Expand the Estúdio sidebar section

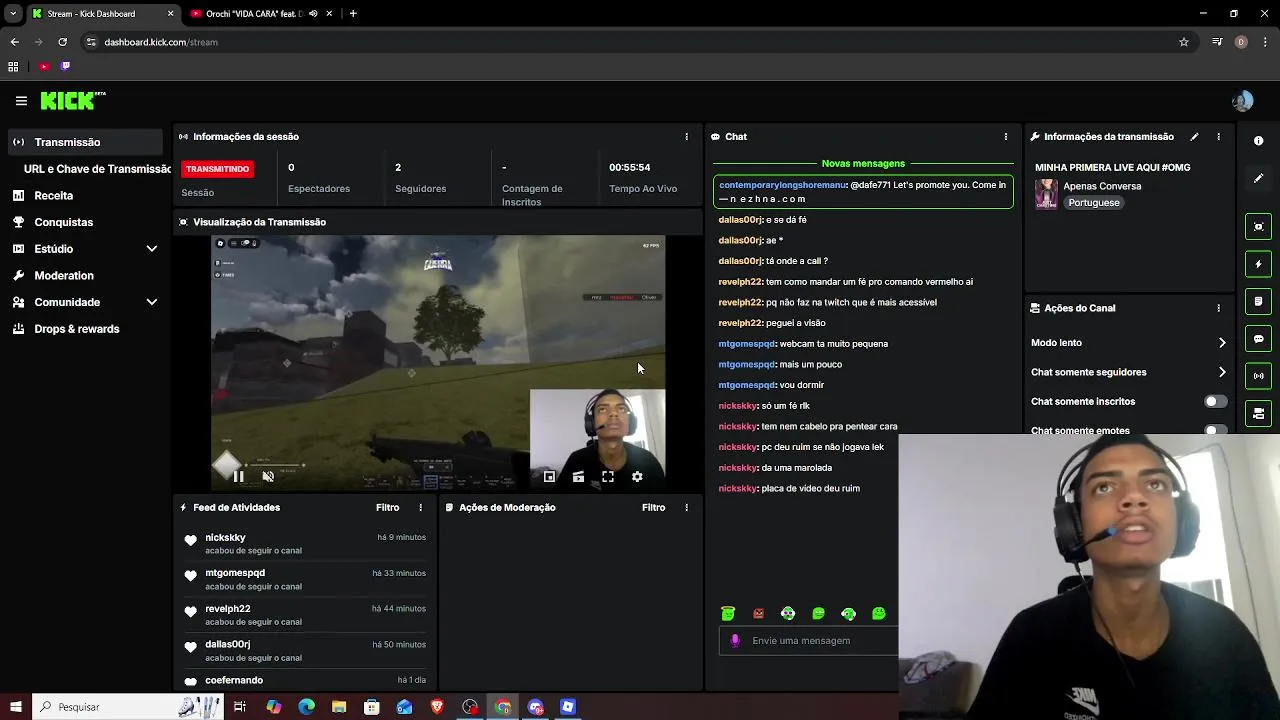click(x=152, y=249)
